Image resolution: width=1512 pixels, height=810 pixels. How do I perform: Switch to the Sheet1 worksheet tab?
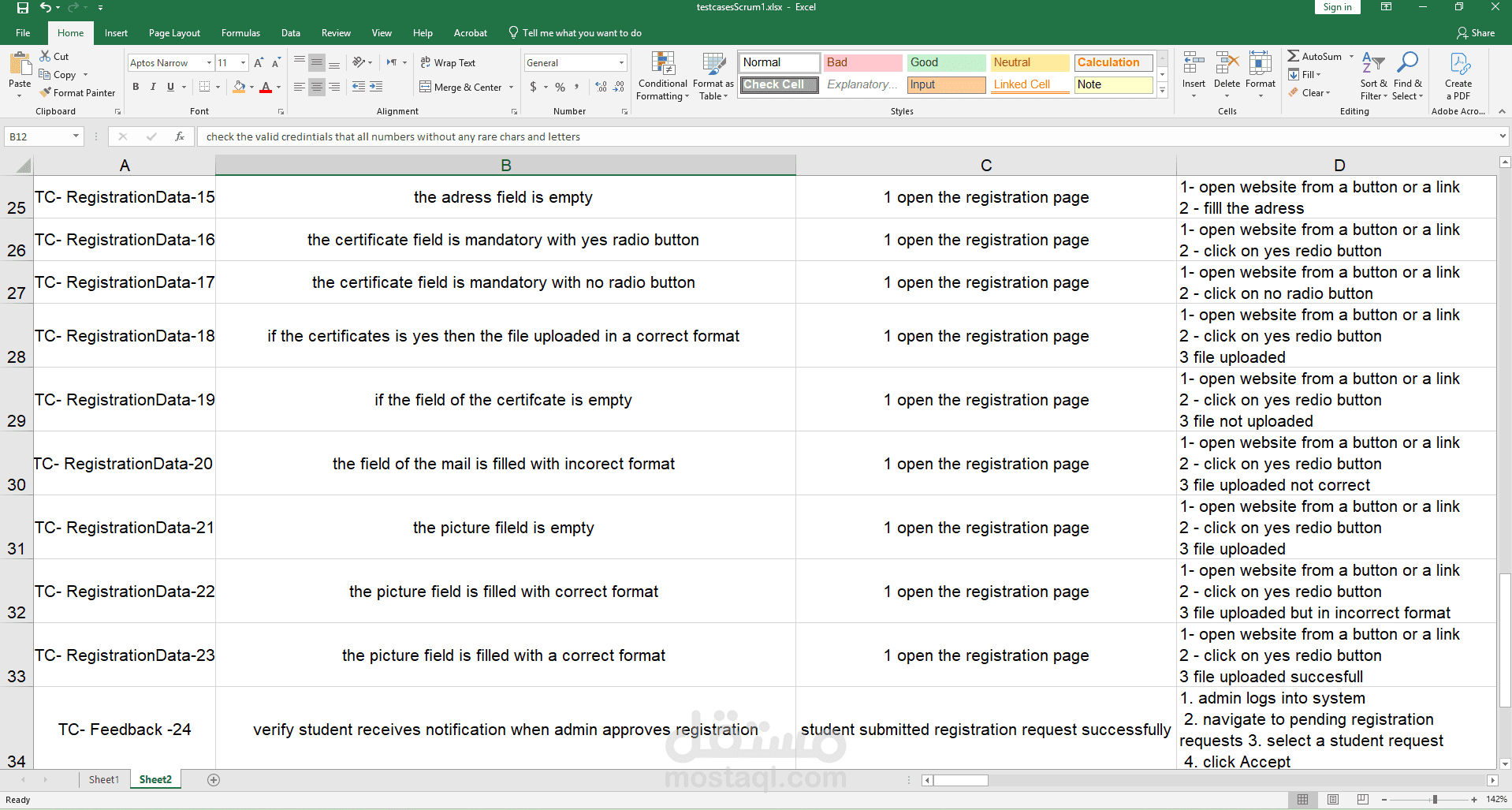click(104, 780)
